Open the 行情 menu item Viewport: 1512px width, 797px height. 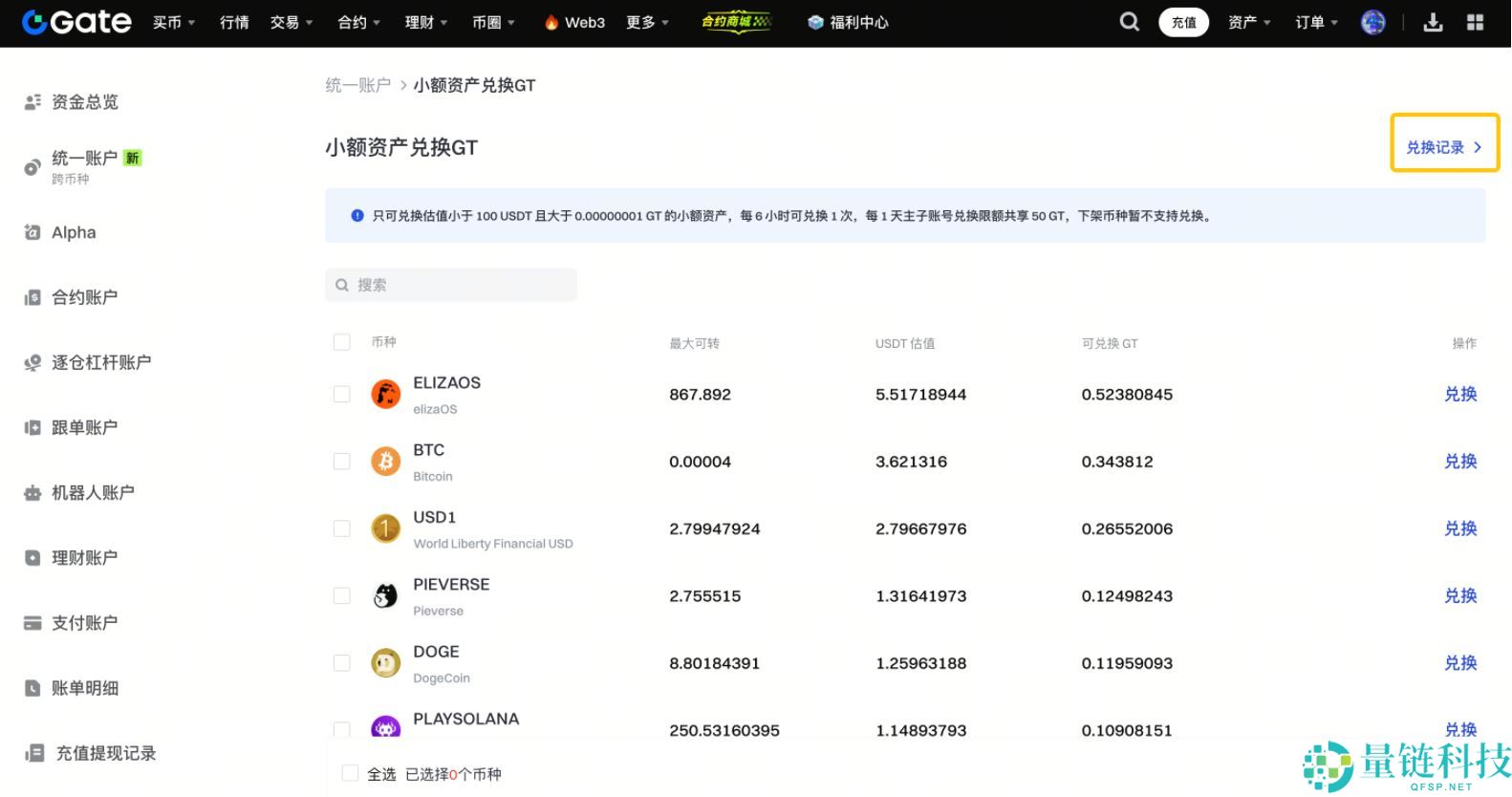[234, 22]
